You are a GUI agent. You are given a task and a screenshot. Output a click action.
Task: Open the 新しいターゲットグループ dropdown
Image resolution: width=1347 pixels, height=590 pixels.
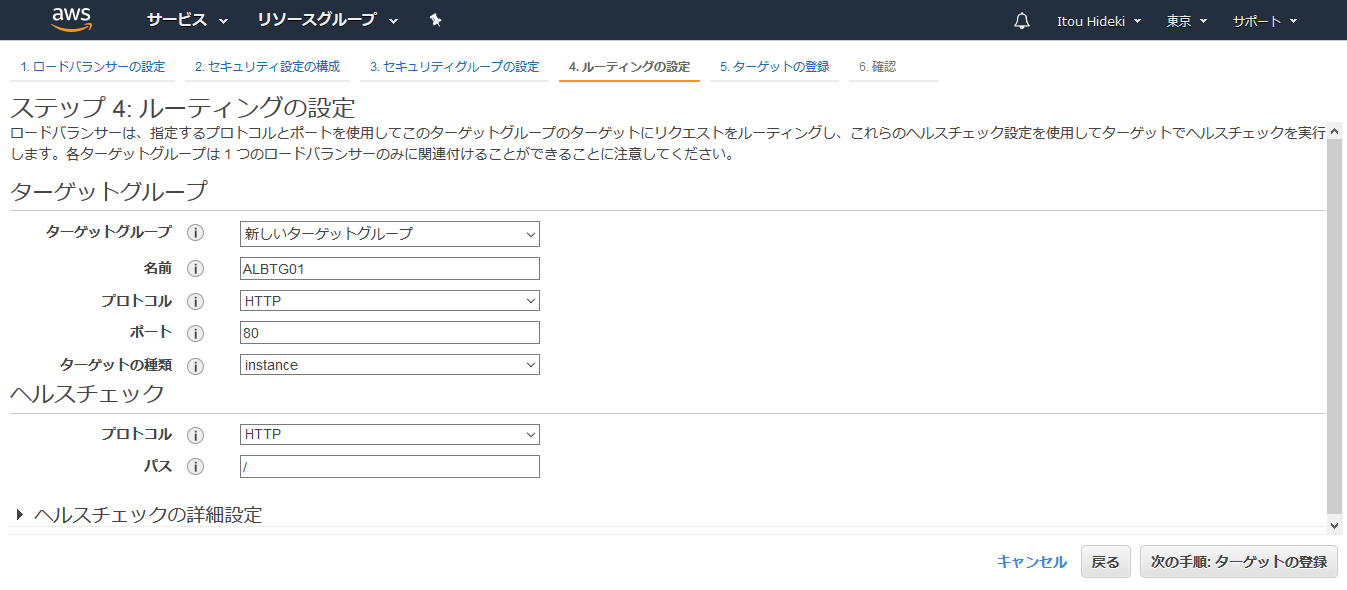tap(390, 234)
